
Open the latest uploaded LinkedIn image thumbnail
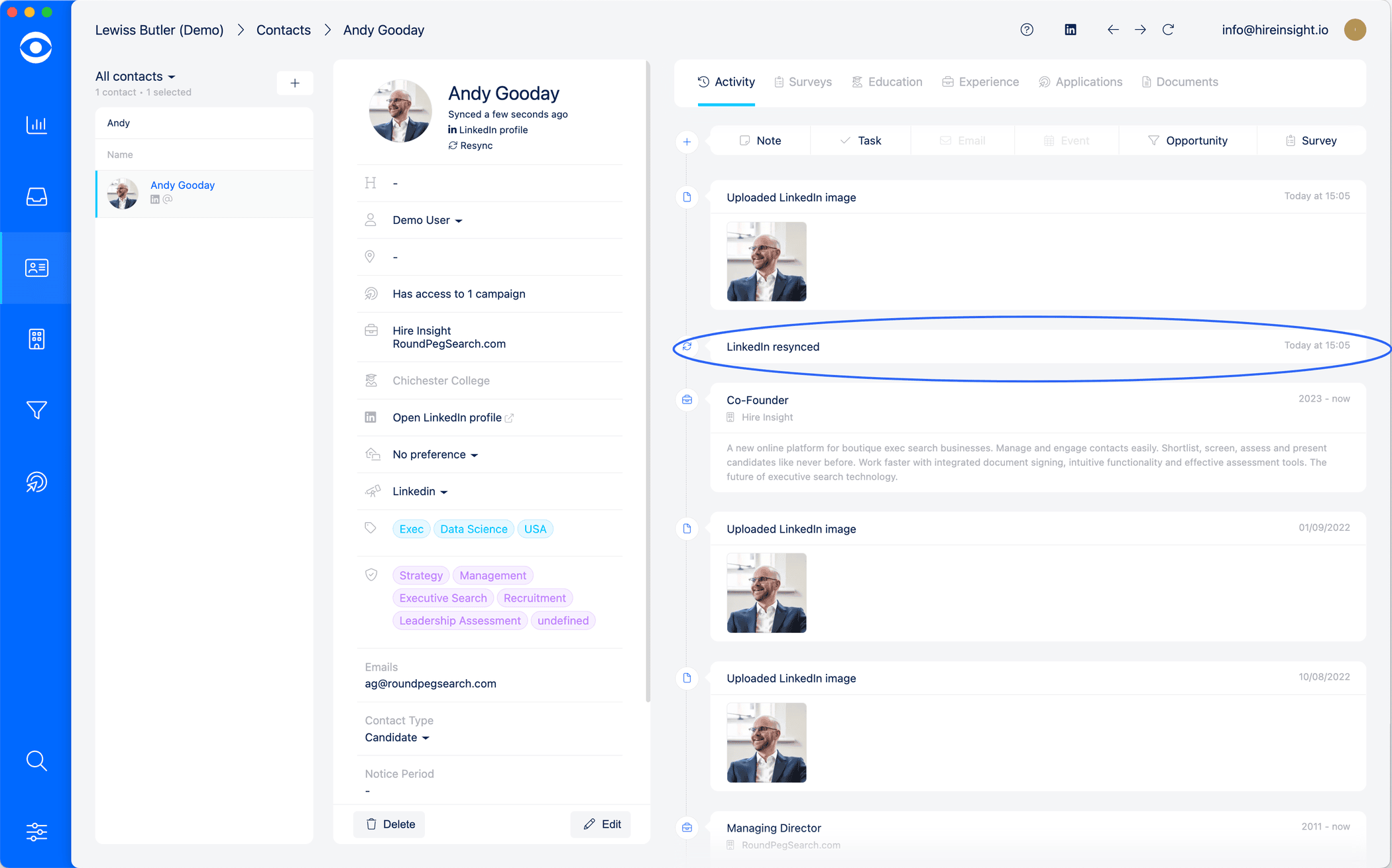(766, 262)
